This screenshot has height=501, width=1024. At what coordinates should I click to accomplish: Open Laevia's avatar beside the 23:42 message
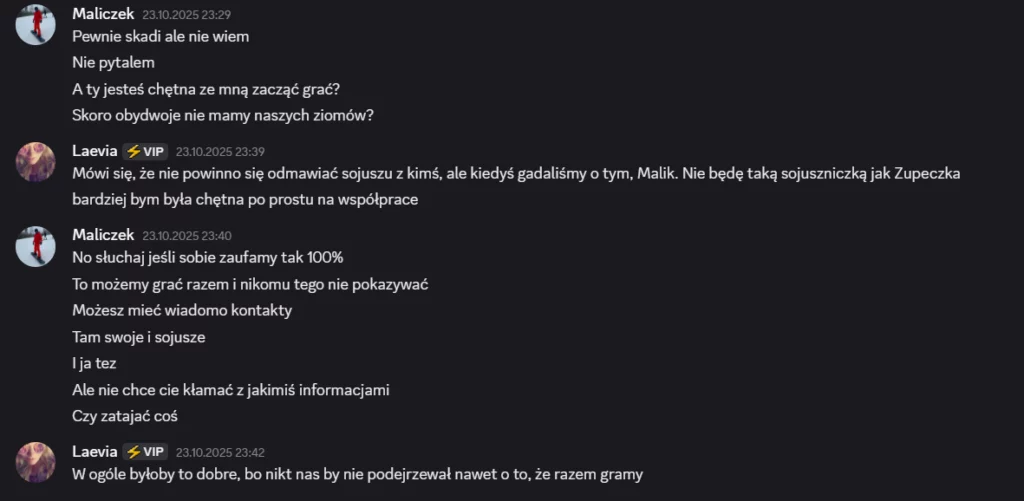36,462
